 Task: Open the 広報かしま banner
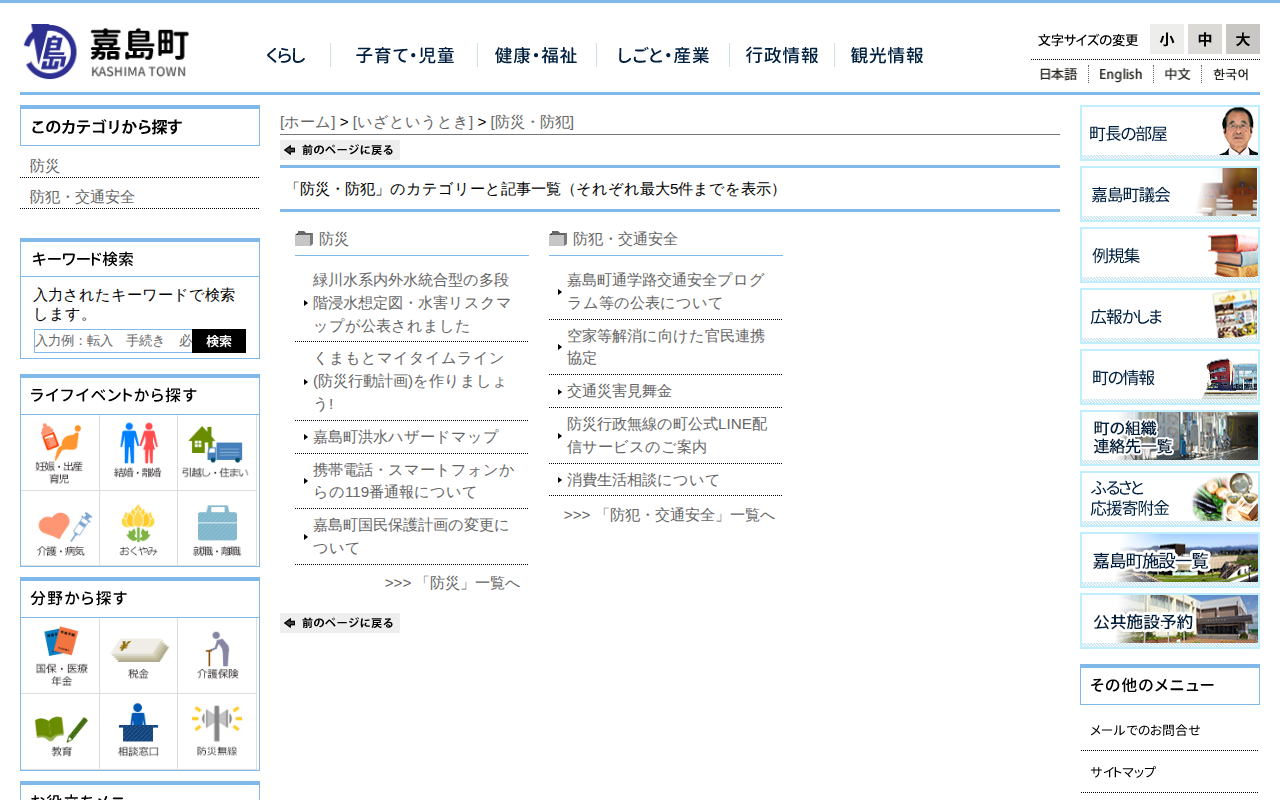(1170, 316)
